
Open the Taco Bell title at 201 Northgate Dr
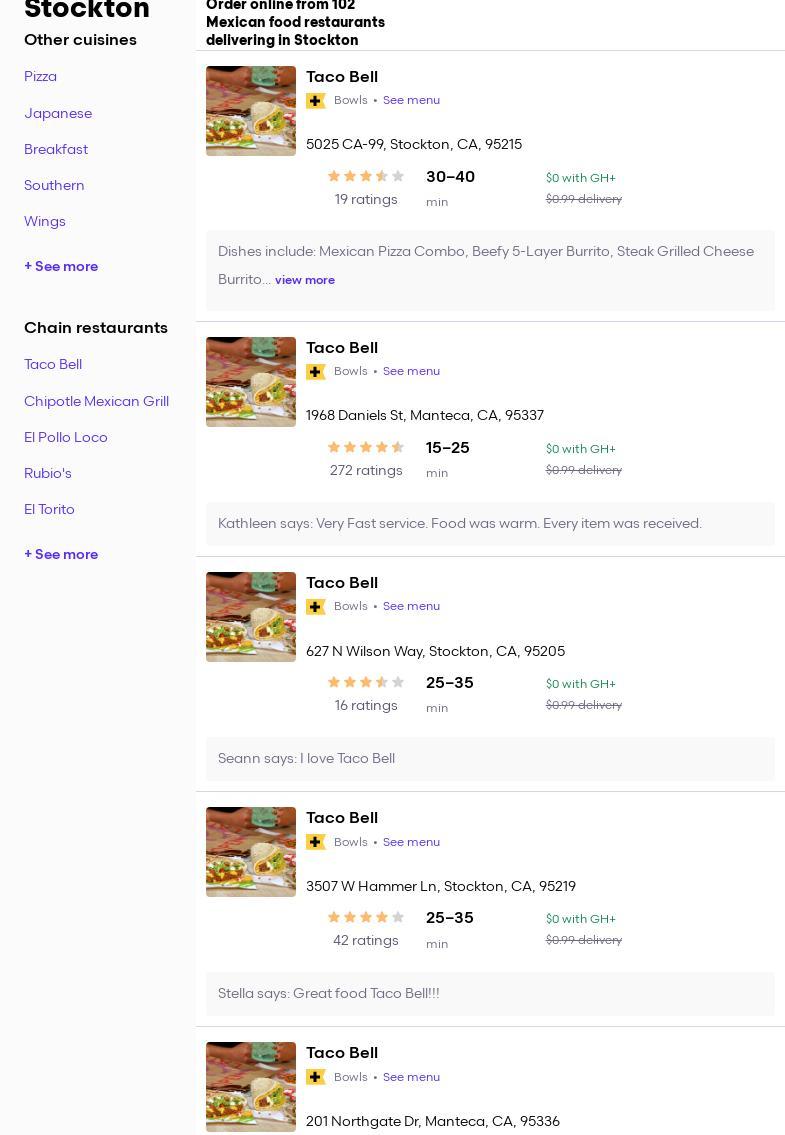pyautogui.click(x=342, y=1053)
